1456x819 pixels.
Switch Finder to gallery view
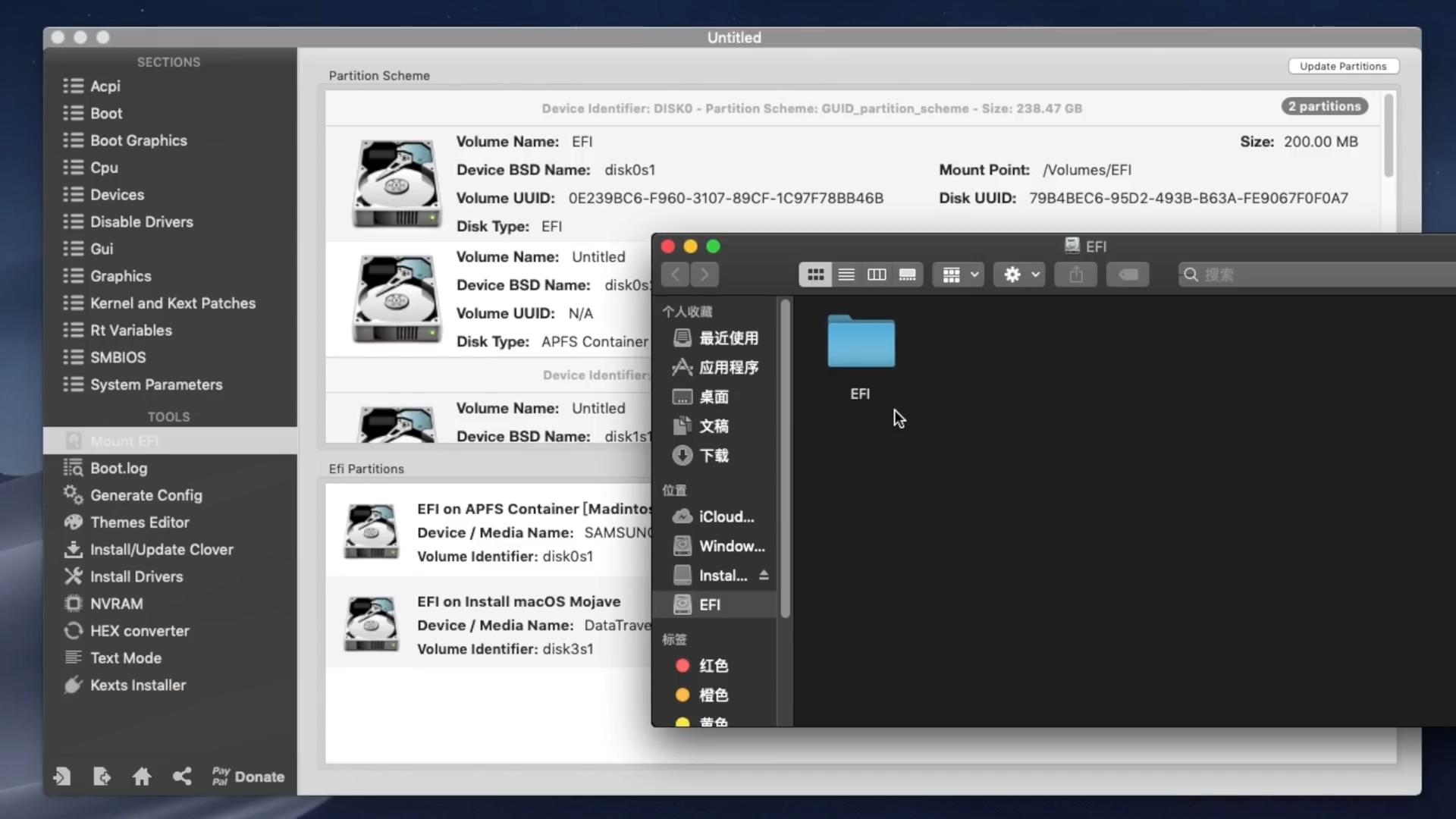pos(907,275)
